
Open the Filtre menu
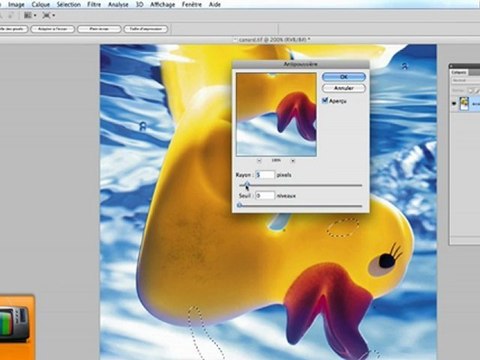94,4
